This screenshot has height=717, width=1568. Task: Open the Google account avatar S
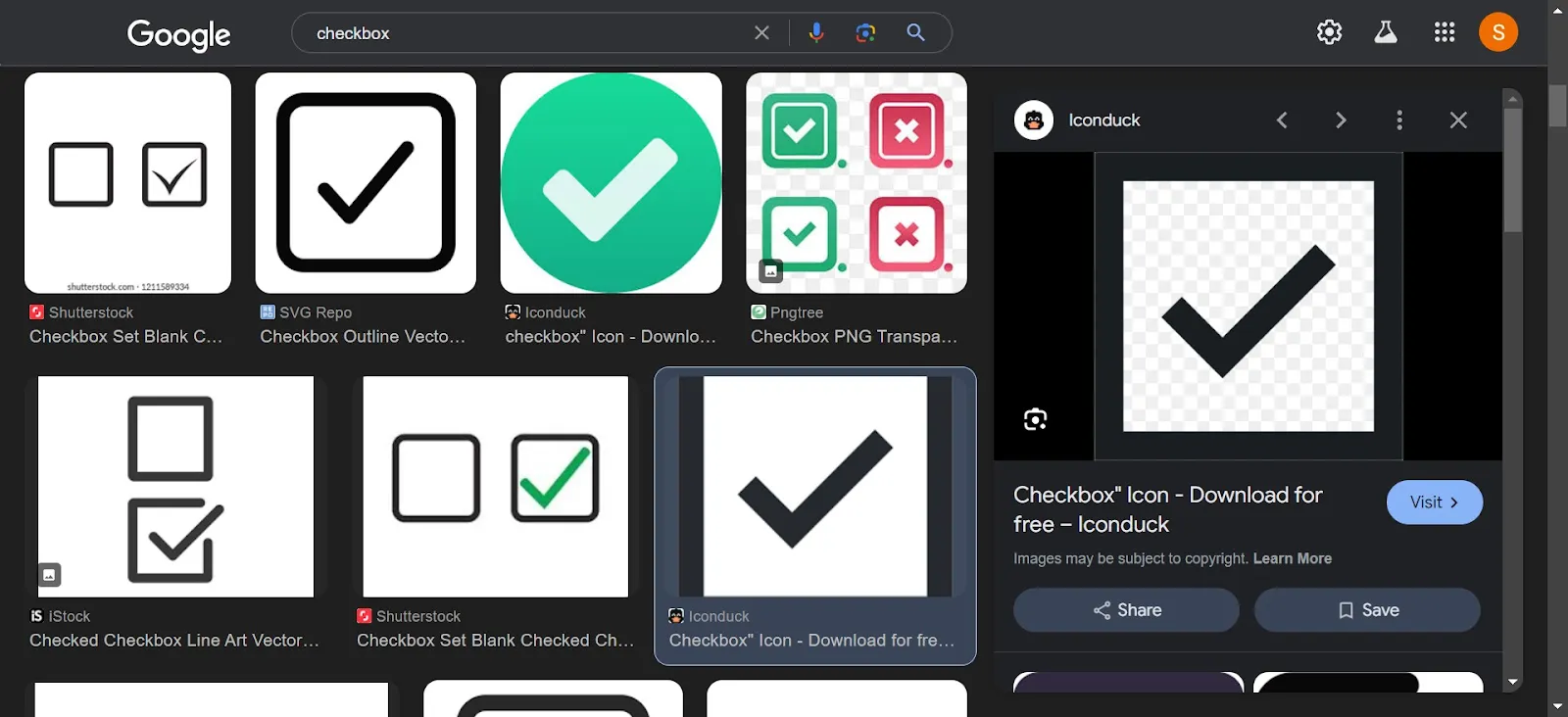1497,32
